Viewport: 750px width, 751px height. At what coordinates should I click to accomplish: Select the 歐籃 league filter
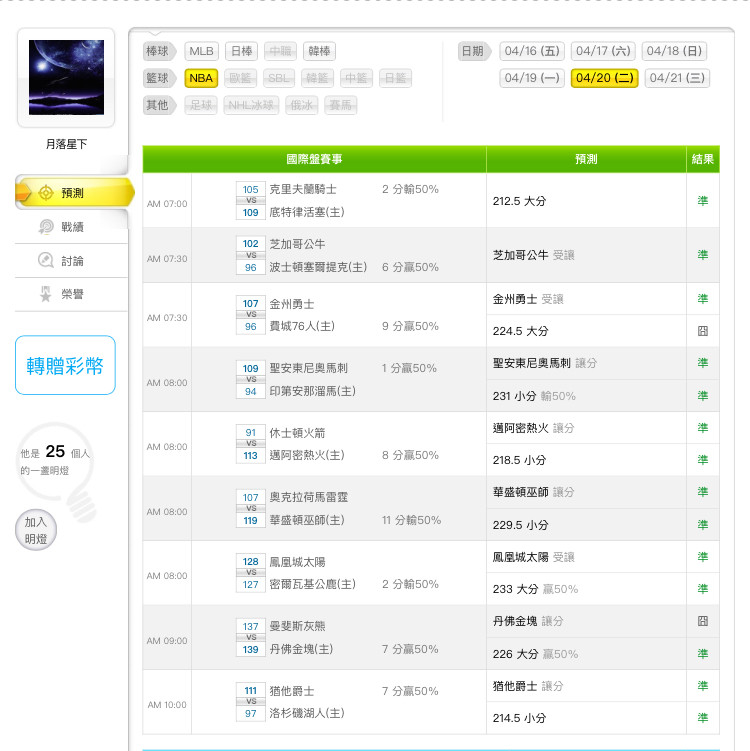(x=240, y=78)
